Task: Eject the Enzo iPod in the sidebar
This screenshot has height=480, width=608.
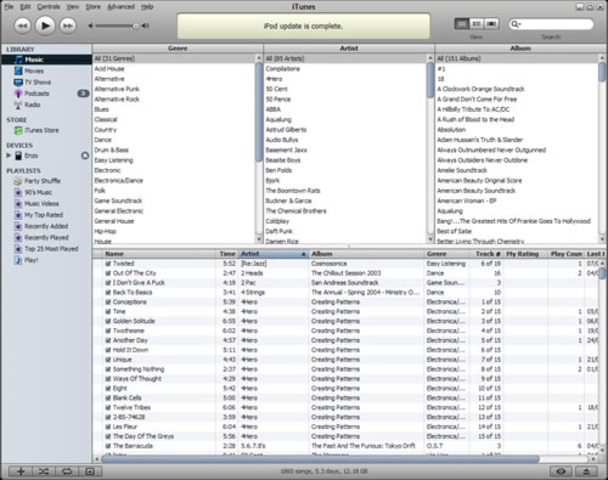Action: (x=85, y=155)
